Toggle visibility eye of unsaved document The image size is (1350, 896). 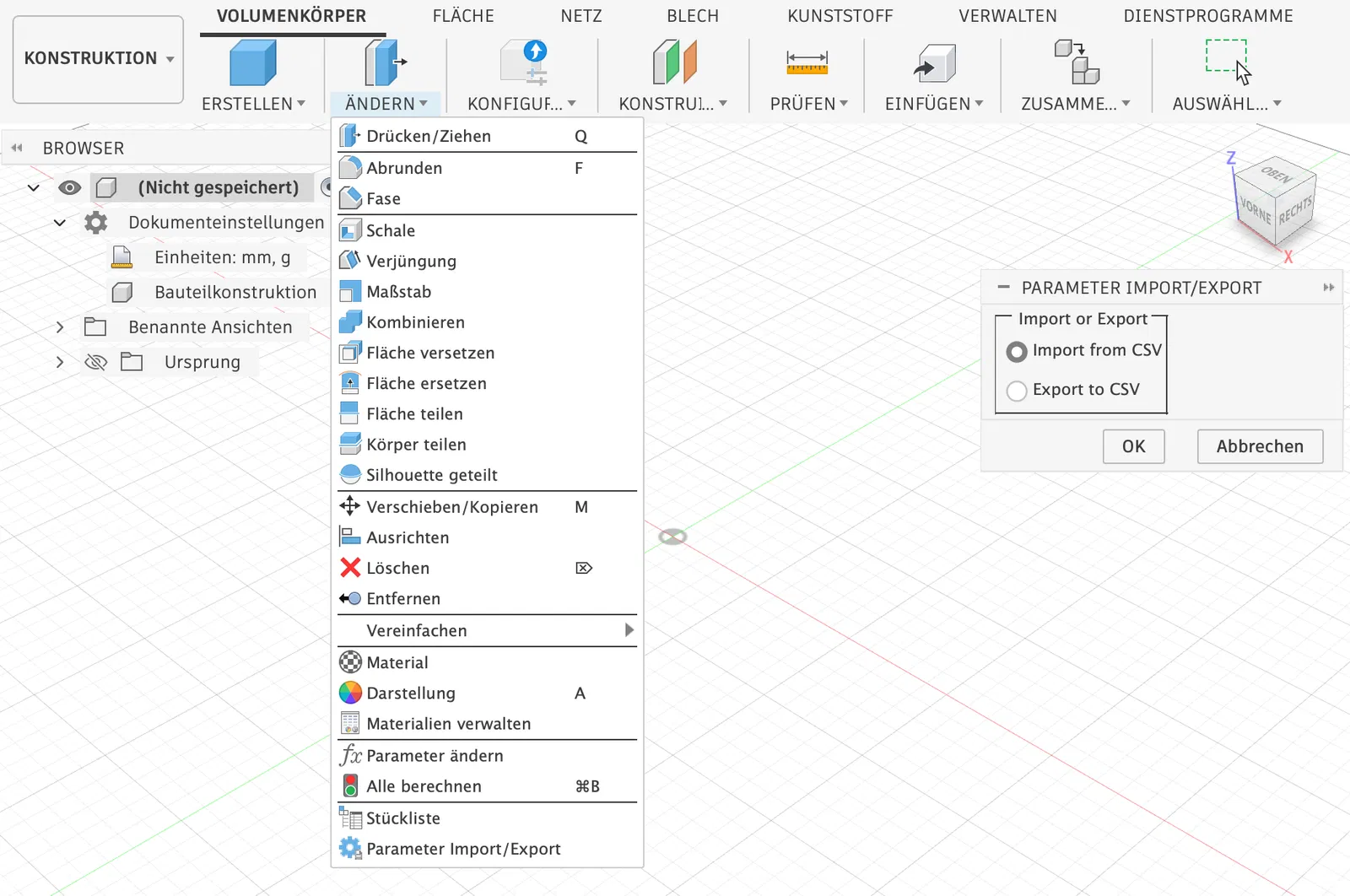[x=70, y=187]
